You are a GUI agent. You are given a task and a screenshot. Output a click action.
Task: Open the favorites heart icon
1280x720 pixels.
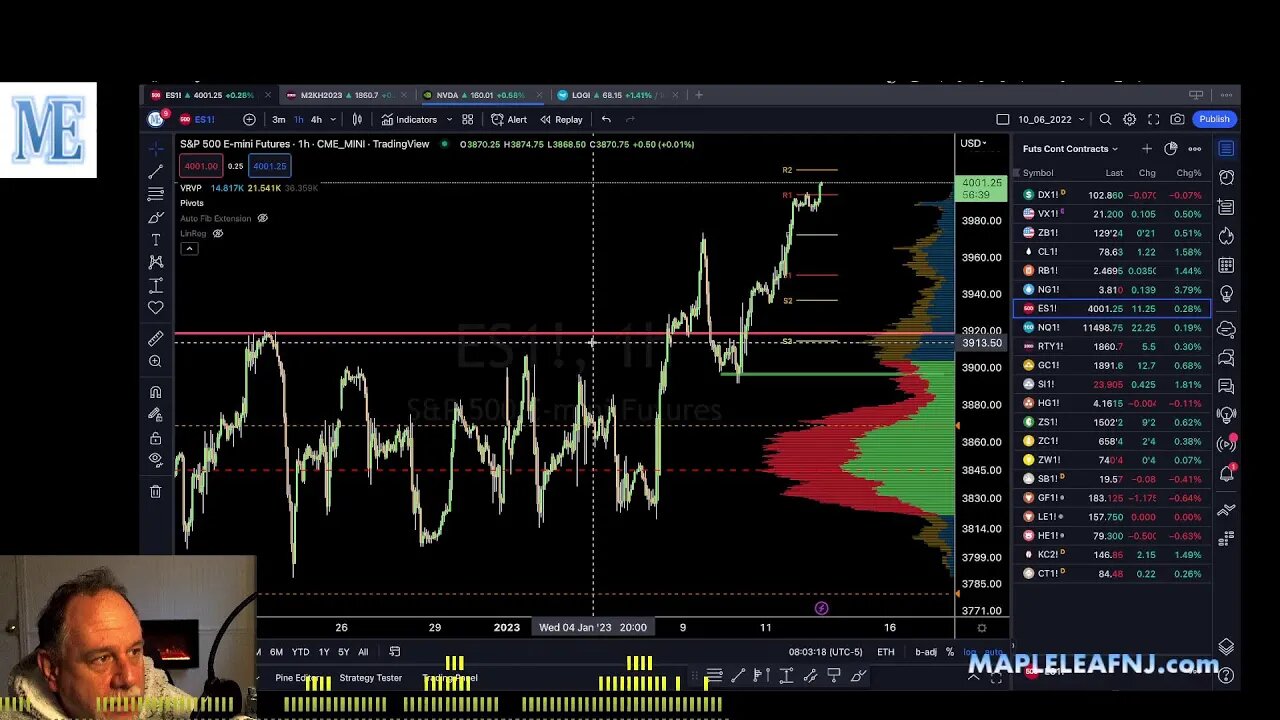pyautogui.click(x=156, y=308)
